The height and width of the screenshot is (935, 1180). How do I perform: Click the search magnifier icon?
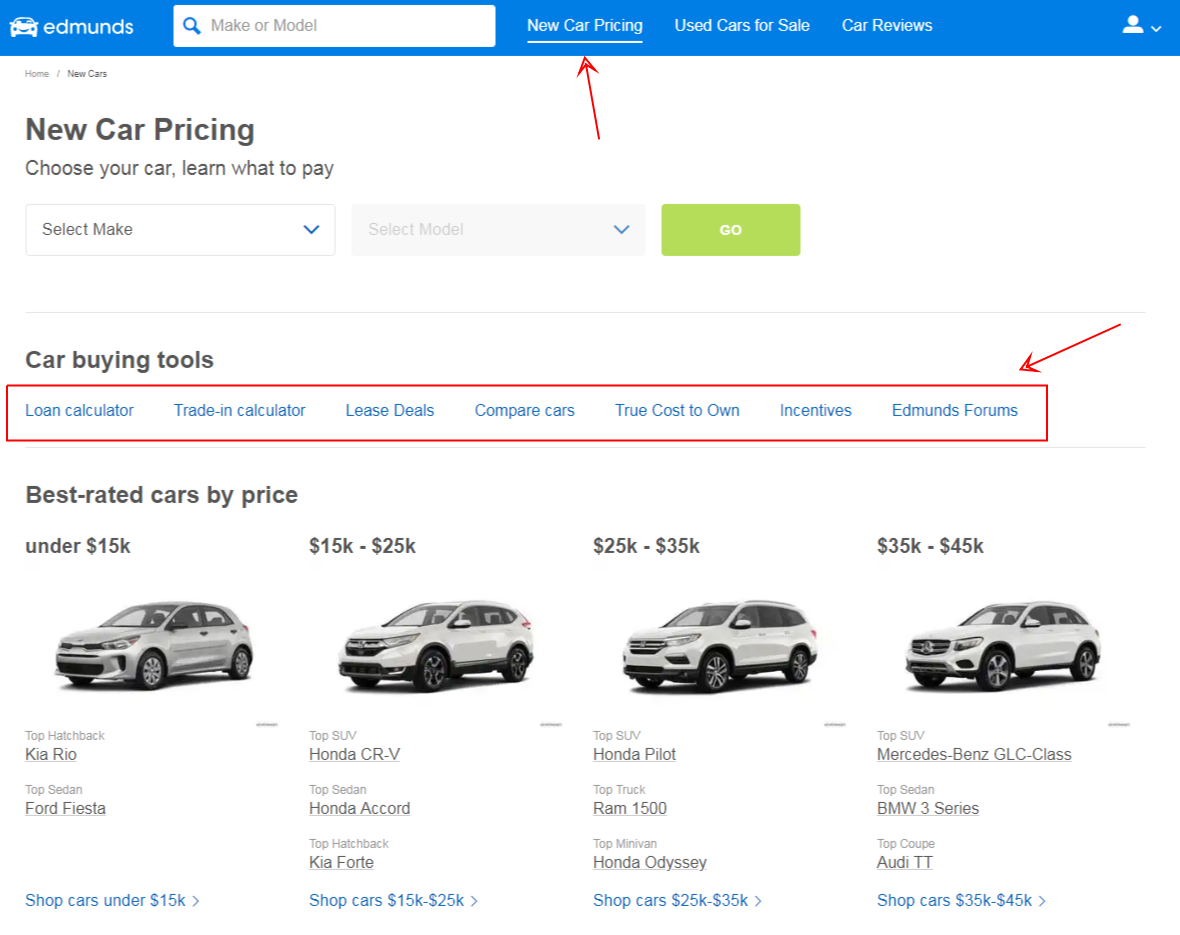pyautogui.click(x=192, y=26)
